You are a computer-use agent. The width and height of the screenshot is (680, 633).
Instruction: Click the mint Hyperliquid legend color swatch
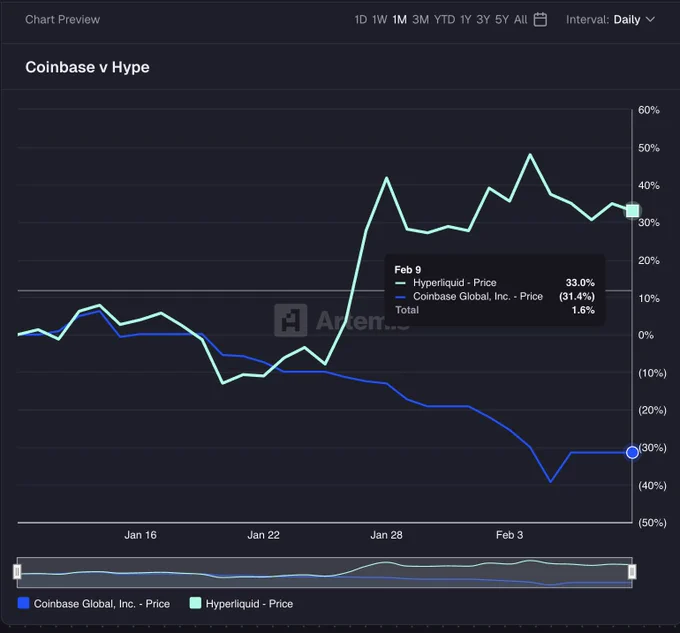196,603
